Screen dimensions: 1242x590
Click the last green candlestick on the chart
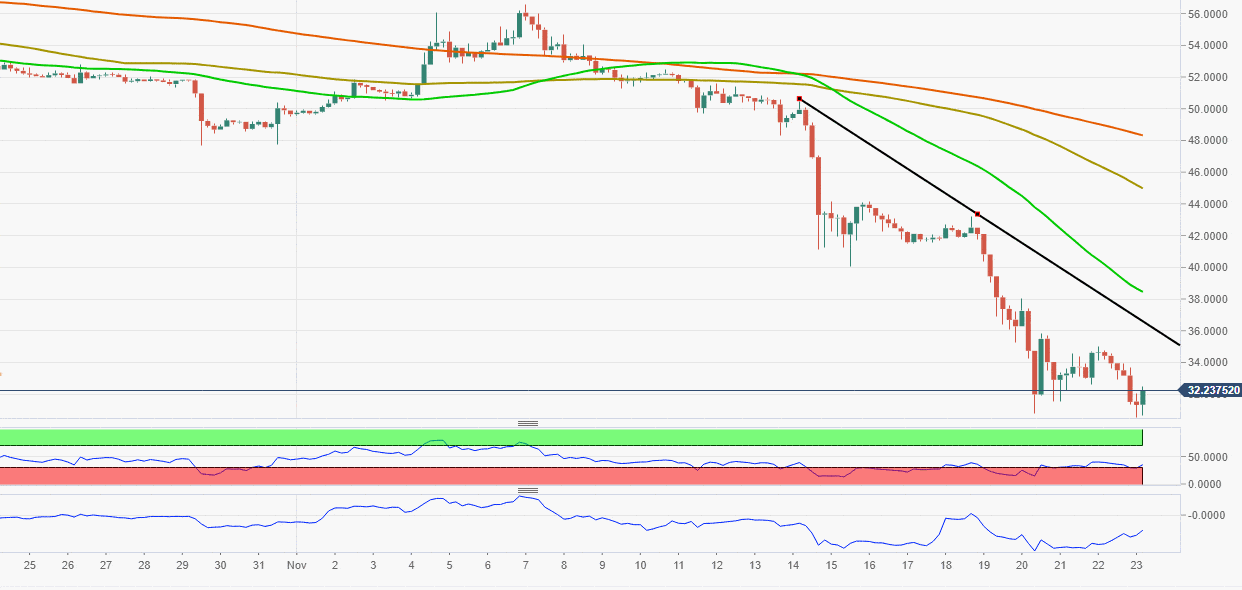(x=1143, y=397)
